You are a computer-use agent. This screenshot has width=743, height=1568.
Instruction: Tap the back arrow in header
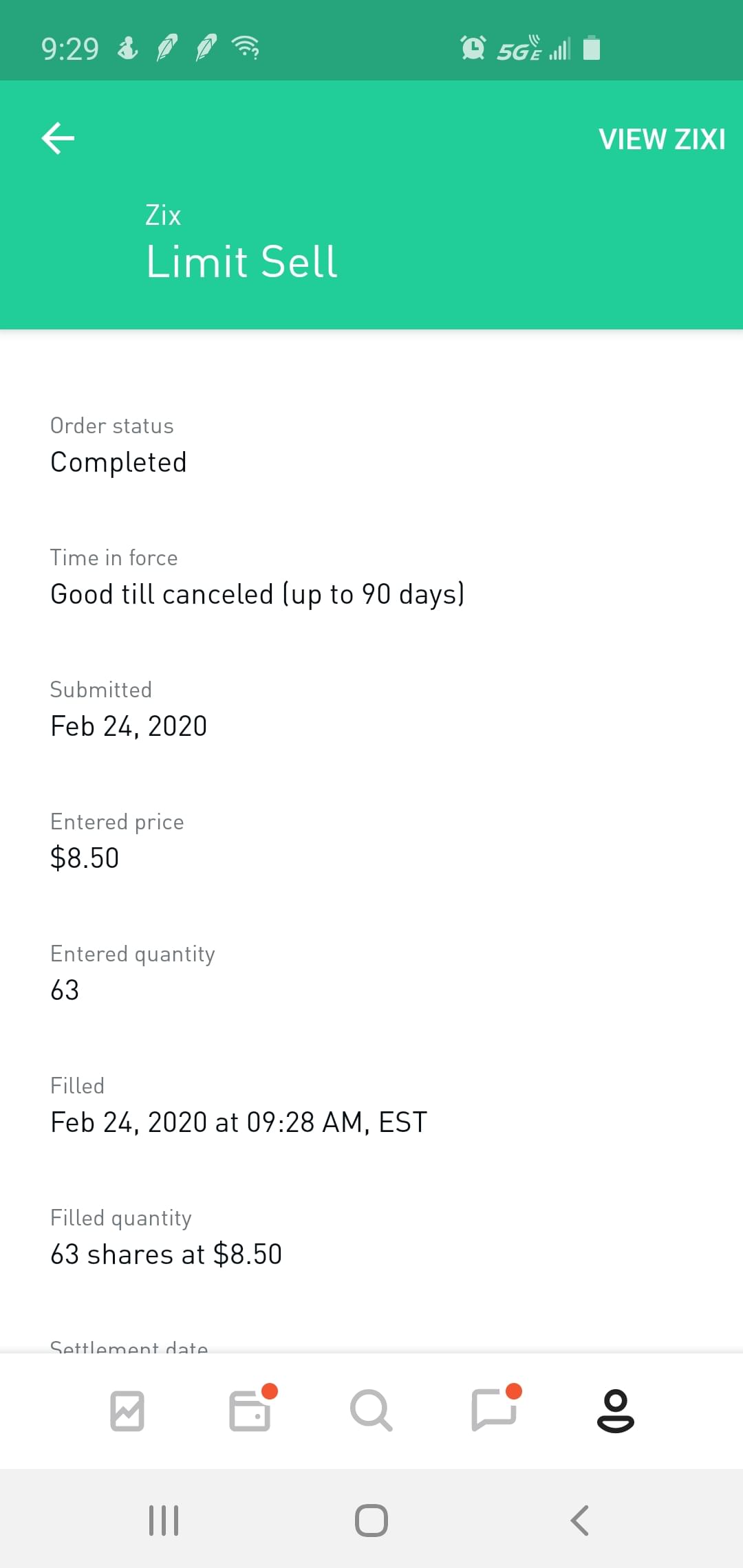tap(58, 138)
